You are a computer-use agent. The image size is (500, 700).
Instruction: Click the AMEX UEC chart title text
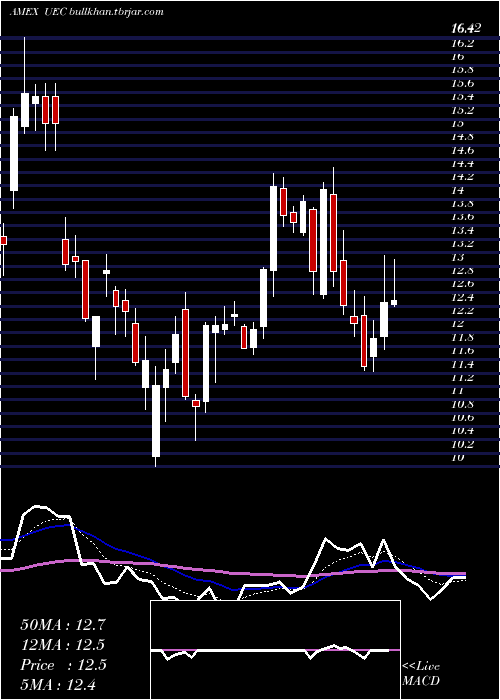click(86, 12)
